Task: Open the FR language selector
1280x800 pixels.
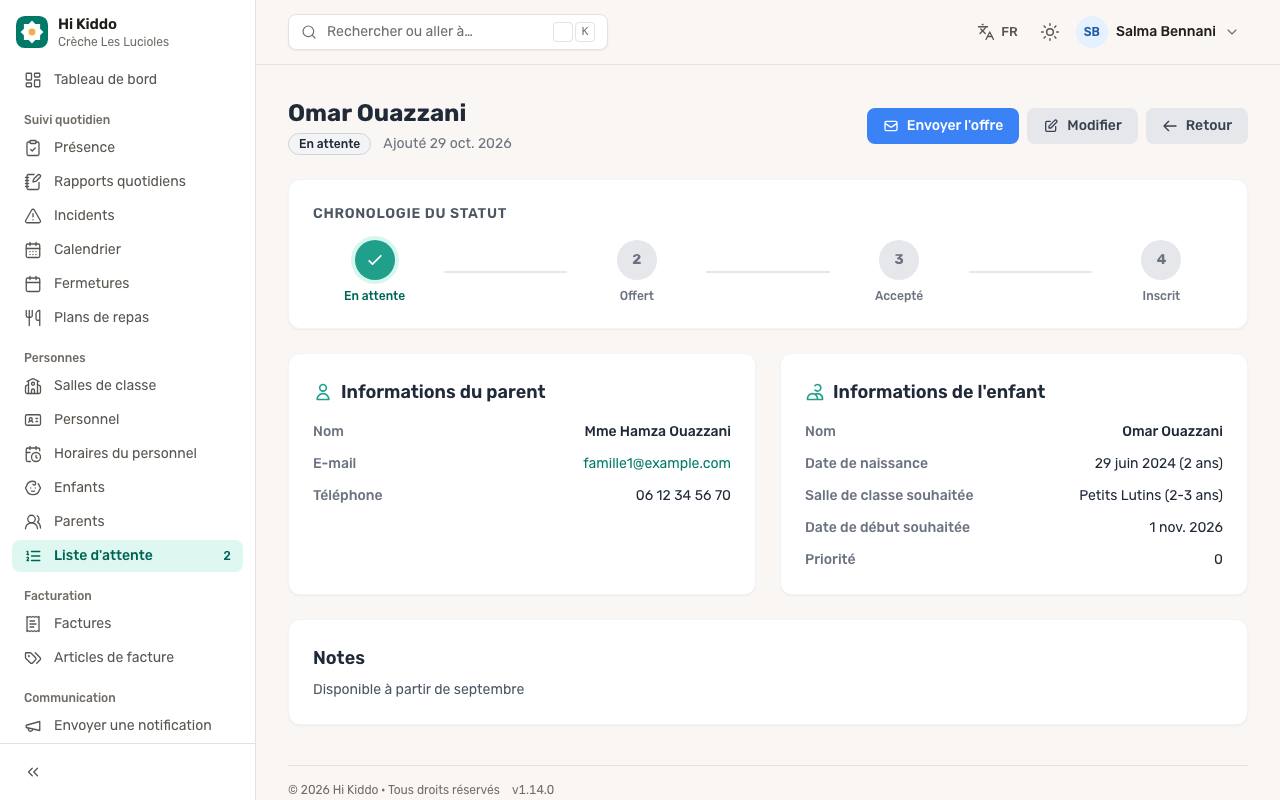Action: tap(998, 32)
